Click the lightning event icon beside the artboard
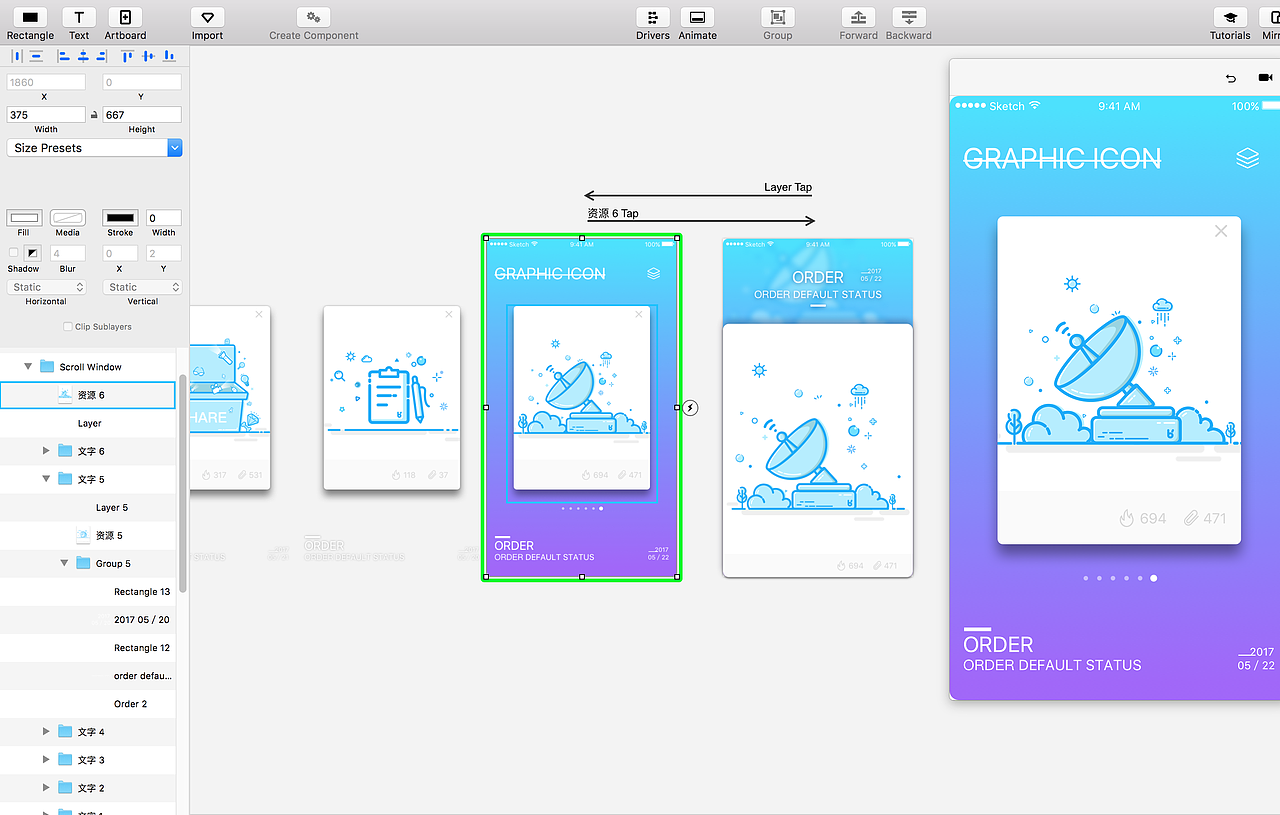This screenshot has height=815, width=1280. pos(691,408)
